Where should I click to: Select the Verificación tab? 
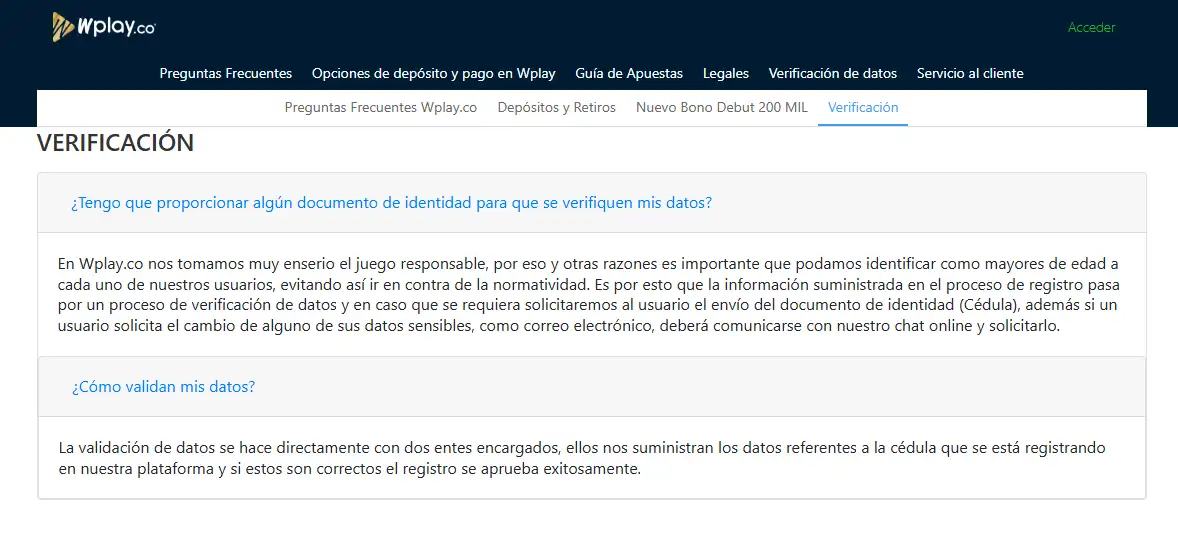coord(863,107)
